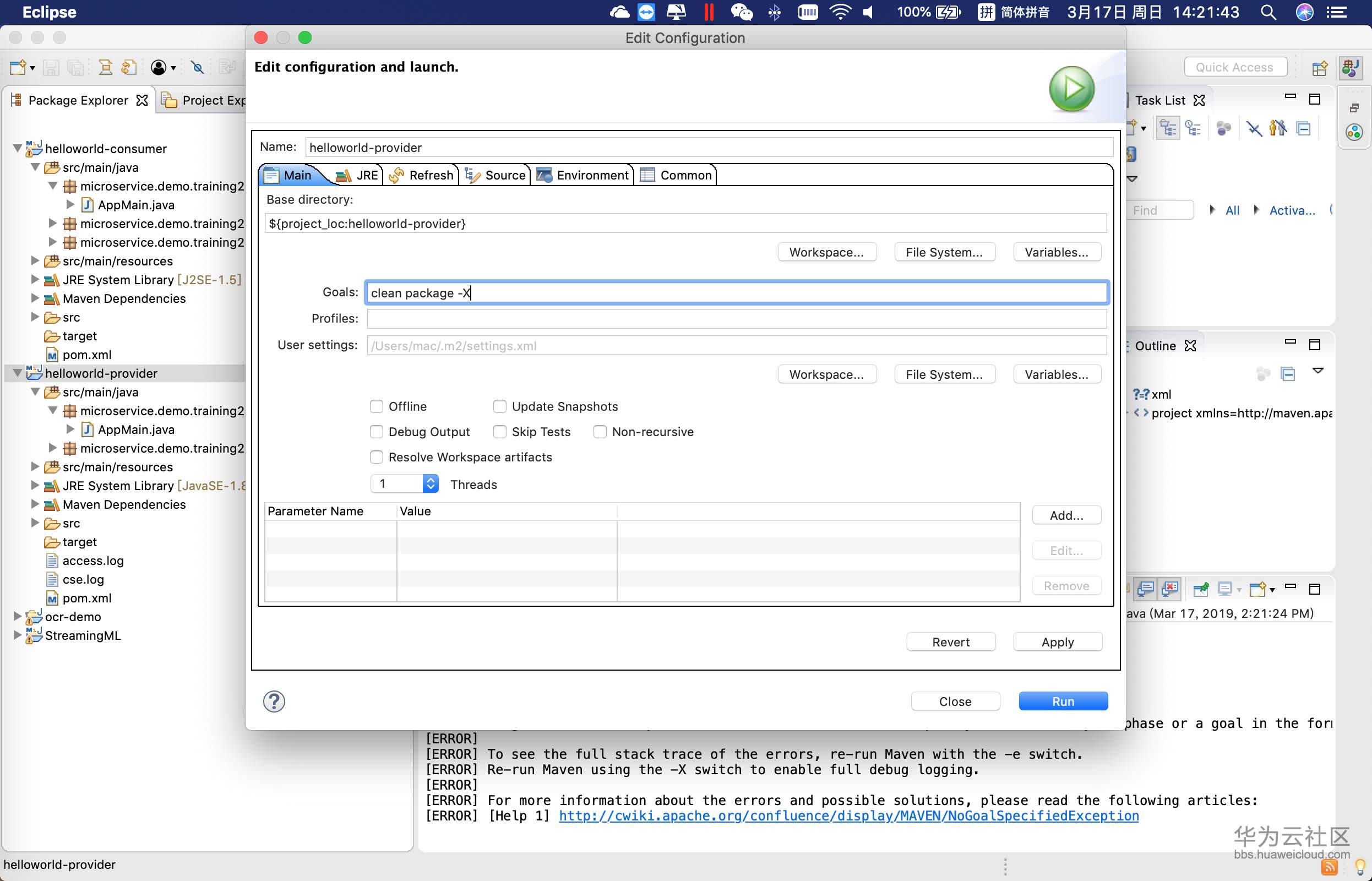The image size is (1372, 881).
Task: Click the Profiles input field
Action: tap(736, 319)
